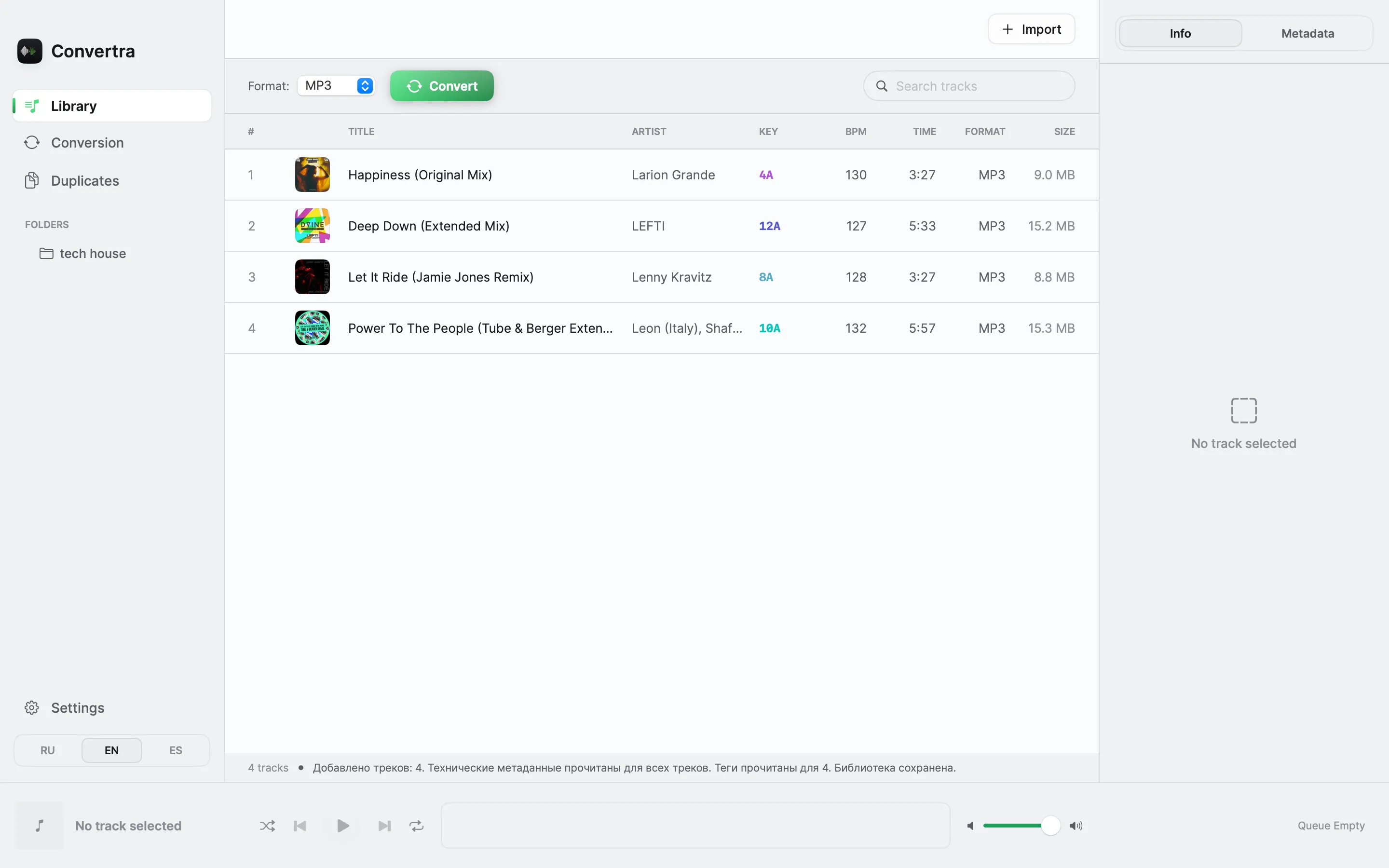The height and width of the screenshot is (868, 1389).
Task: Click artist Leon (Italy), Shaf...
Action: pyautogui.click(x=686, y=328)
